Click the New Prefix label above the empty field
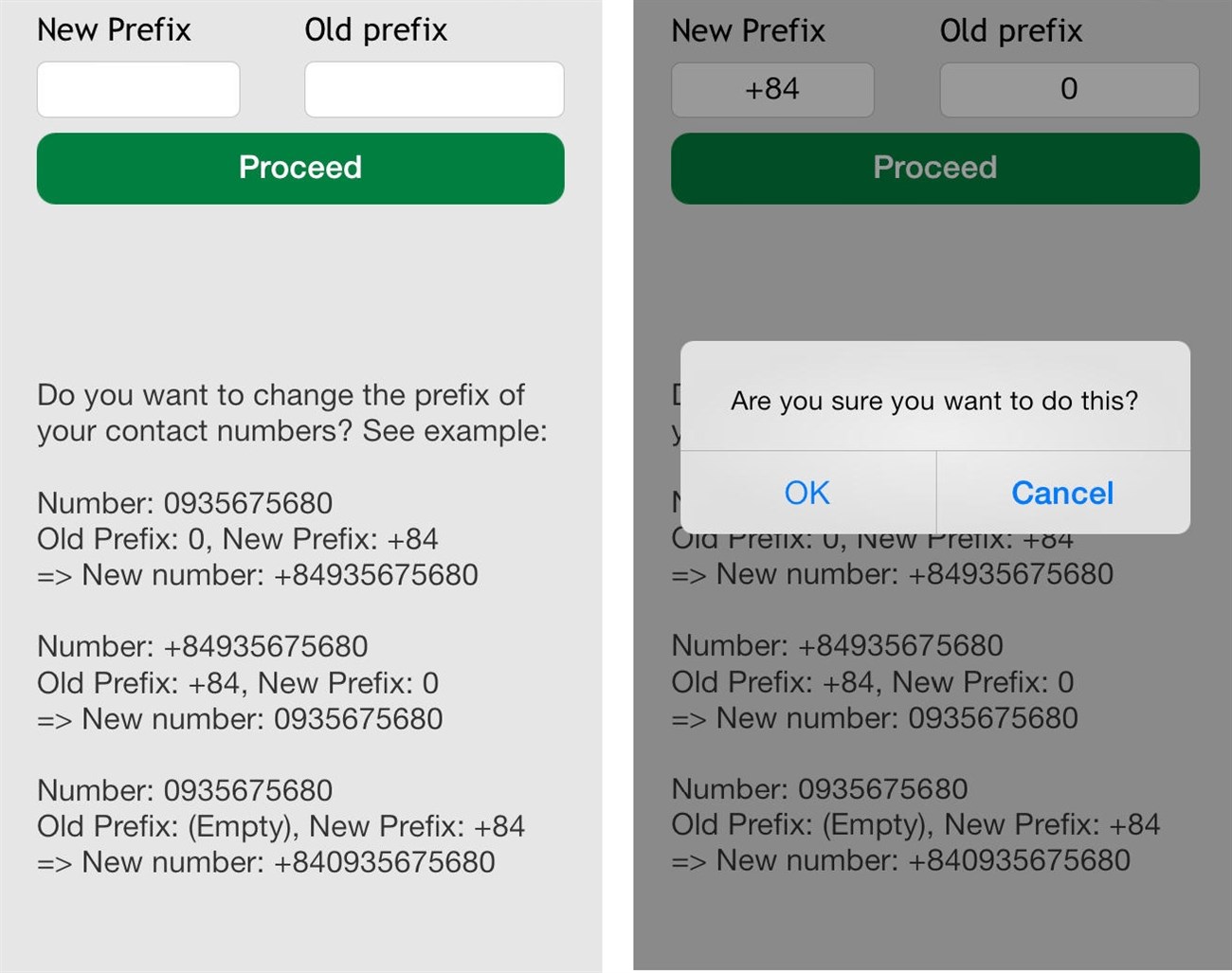Image resolution: width=1232 pixels, height=973 pixels. click(x=114, y=30)
